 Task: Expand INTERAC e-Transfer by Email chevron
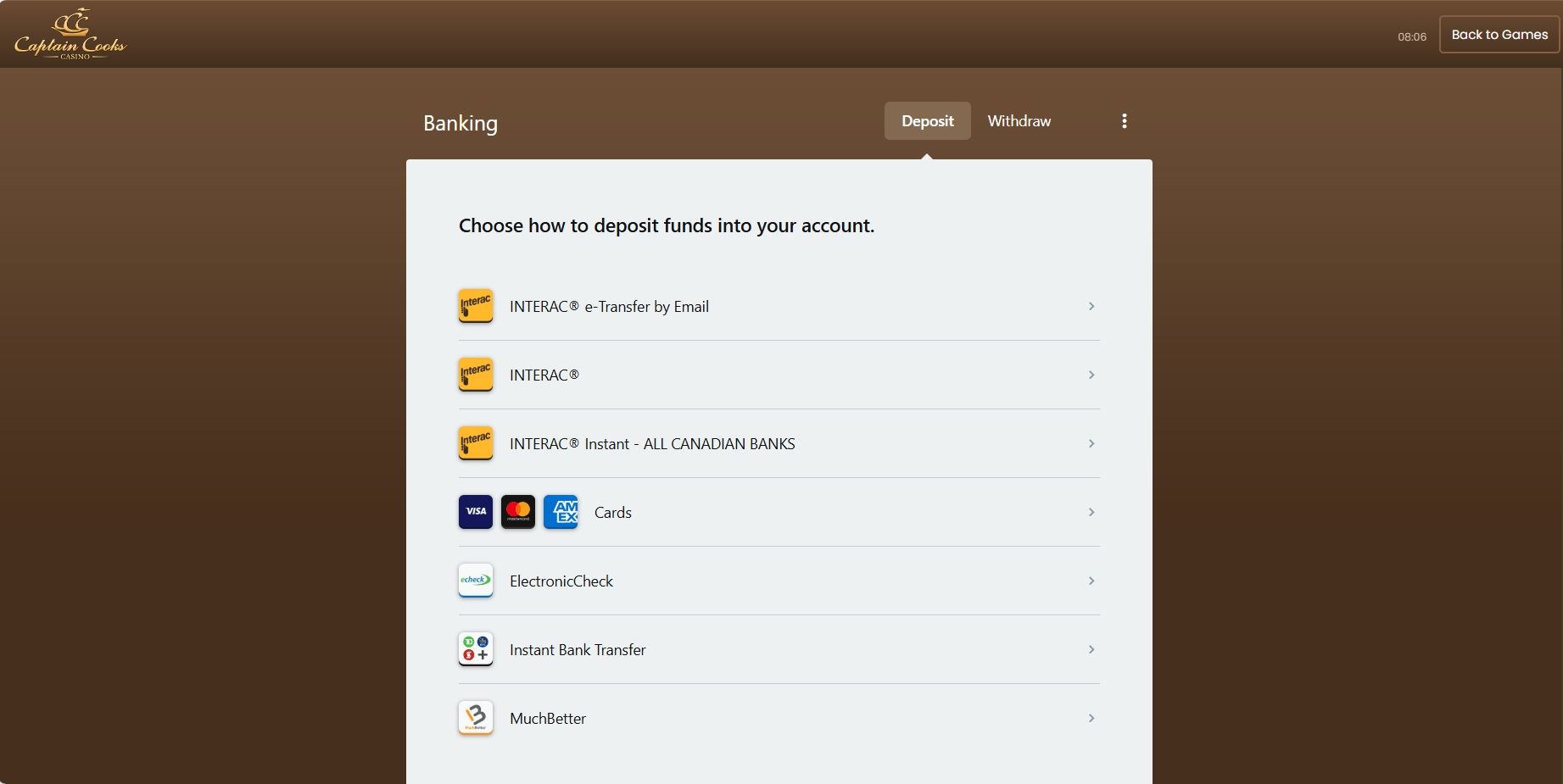pos(1091,306)
